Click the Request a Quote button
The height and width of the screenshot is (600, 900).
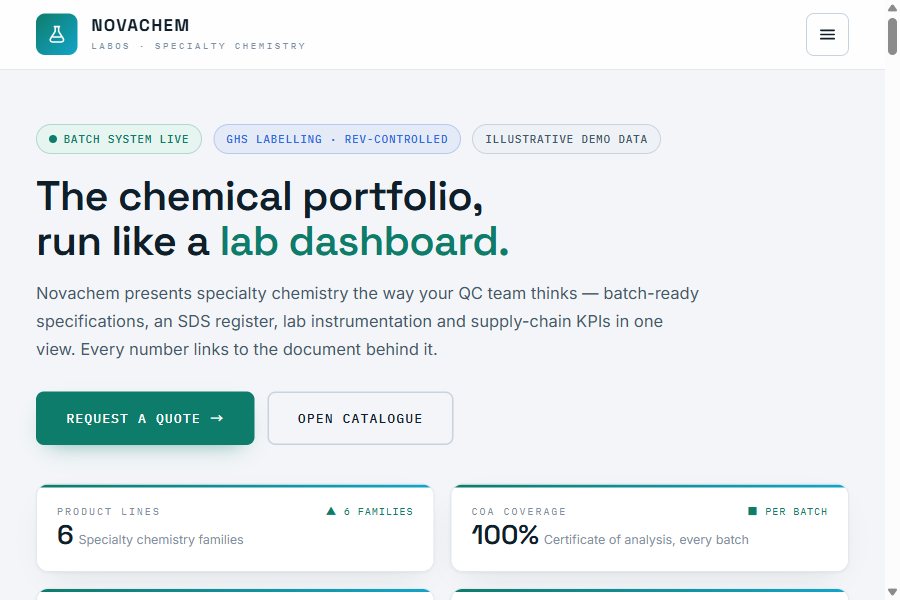(145, 418)
